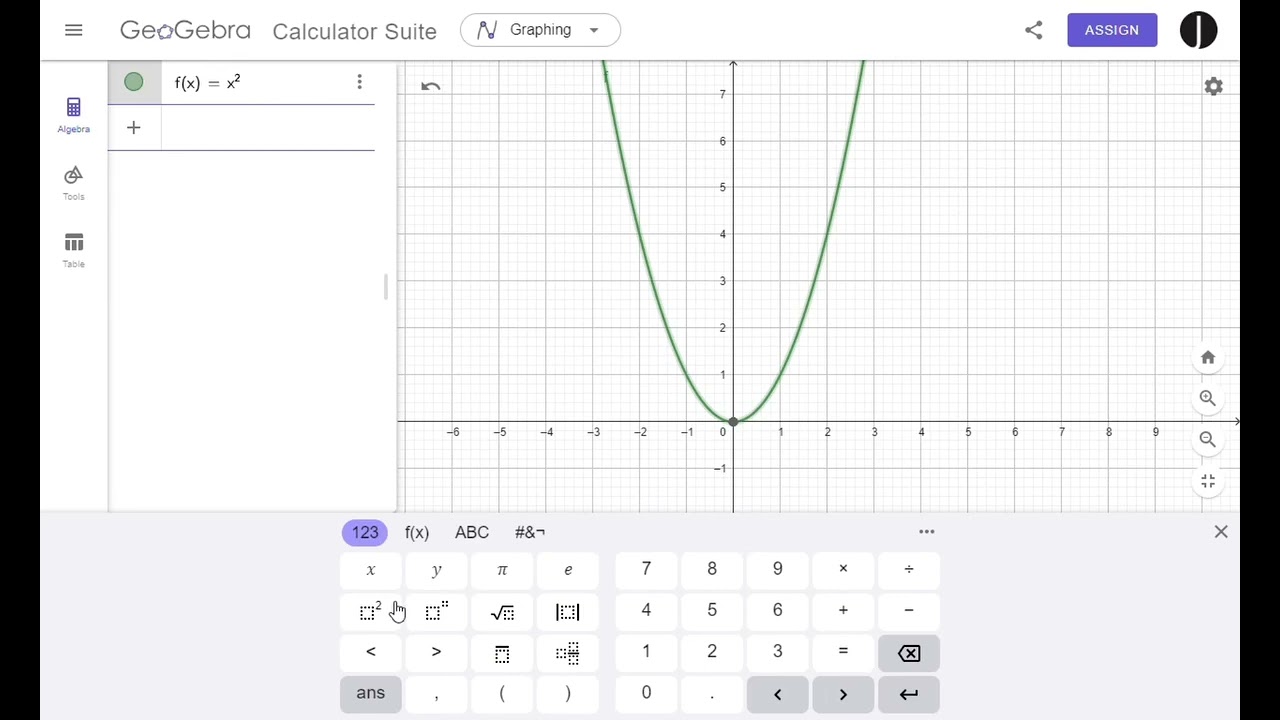Tap the backspace delete key
Screen dimensions: 1280x720
coord(909,652)
